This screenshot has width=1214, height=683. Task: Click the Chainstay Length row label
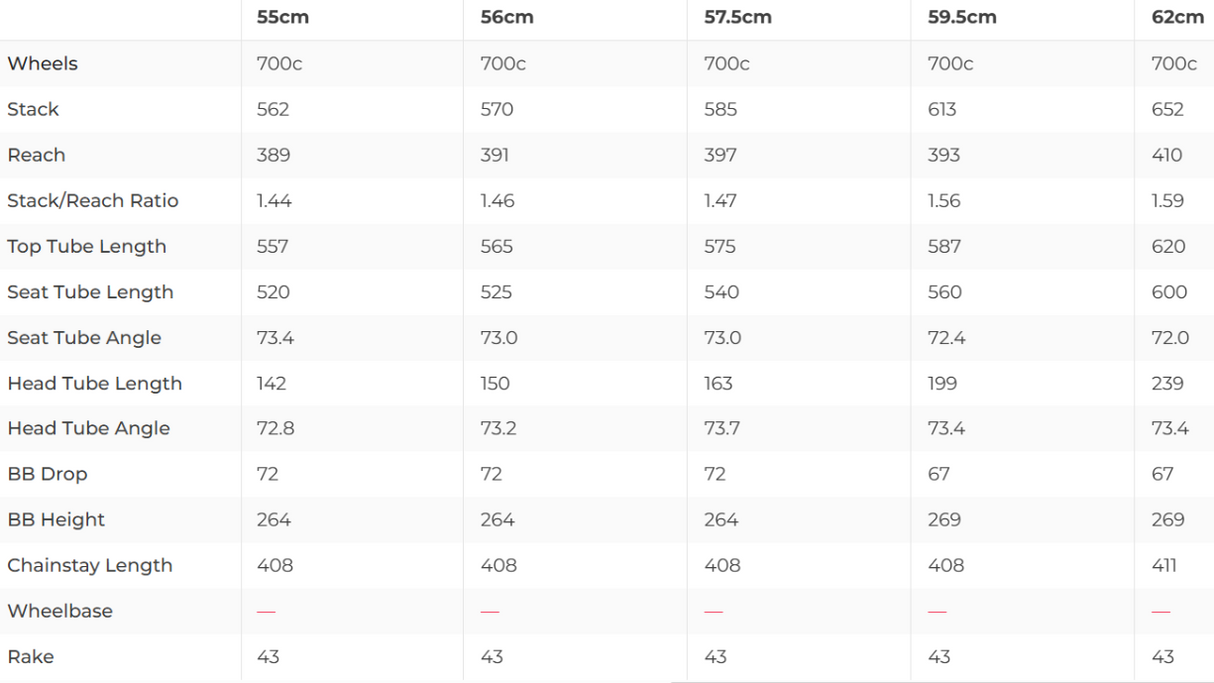click(x=90, y=565)
